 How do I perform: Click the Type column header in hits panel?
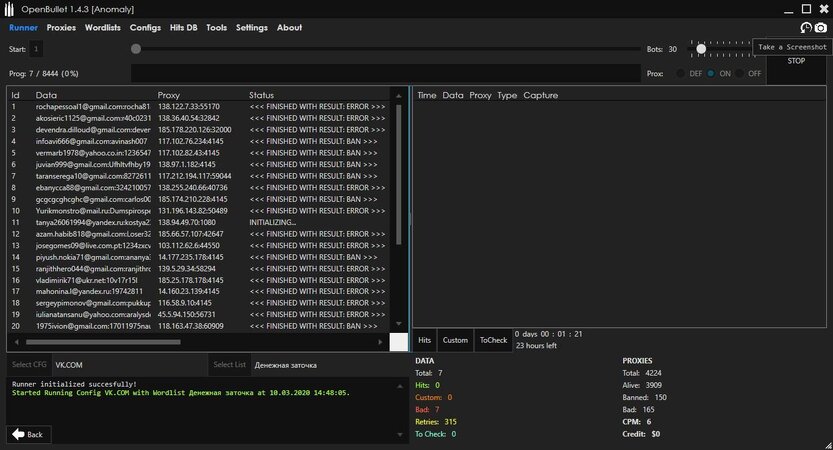(507, 95)
